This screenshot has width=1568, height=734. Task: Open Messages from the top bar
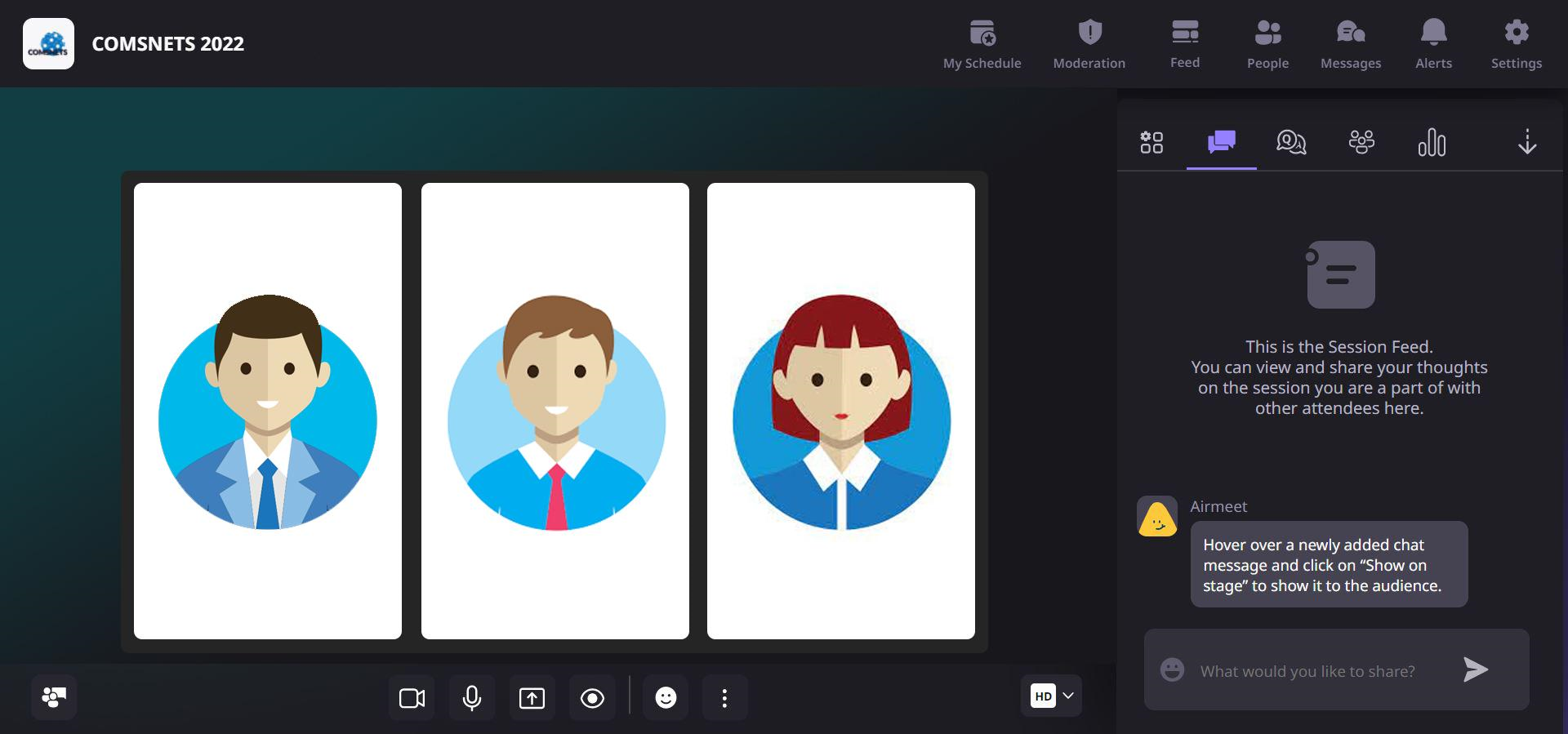point(1351,44)
